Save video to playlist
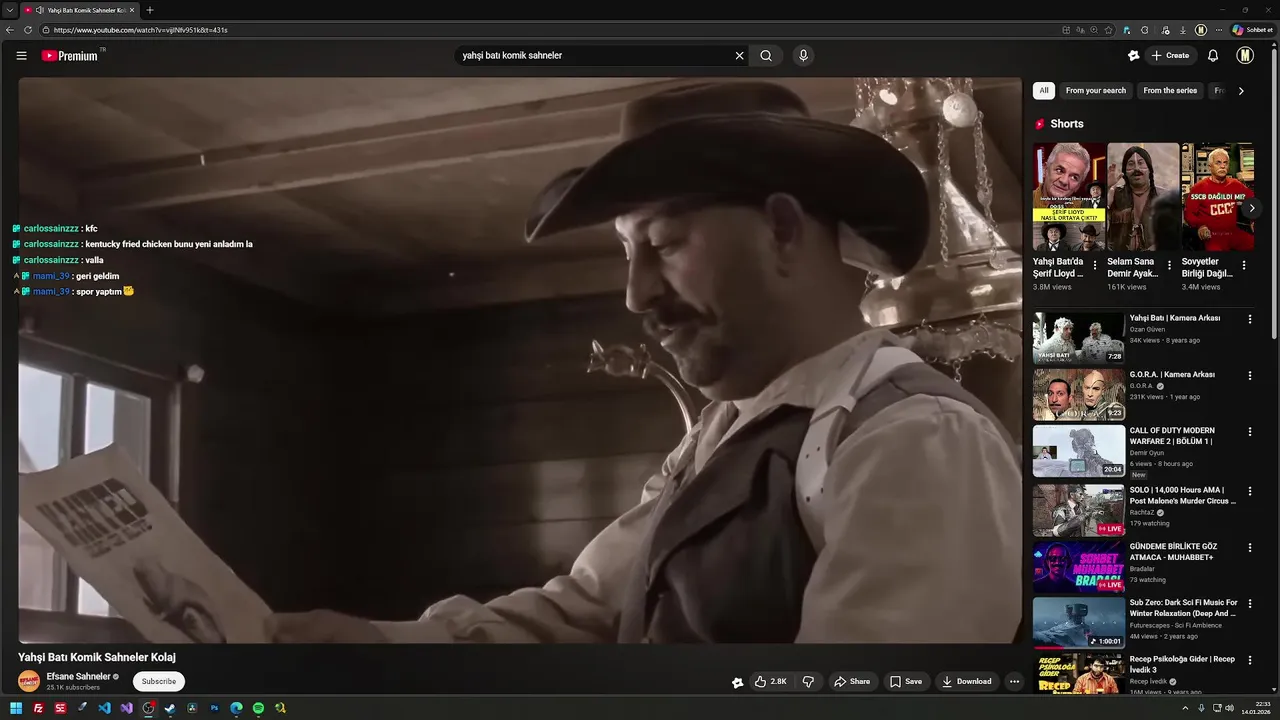Viewport: 1280px width, 720px height. pyautogui.click(x=906, y=682)
